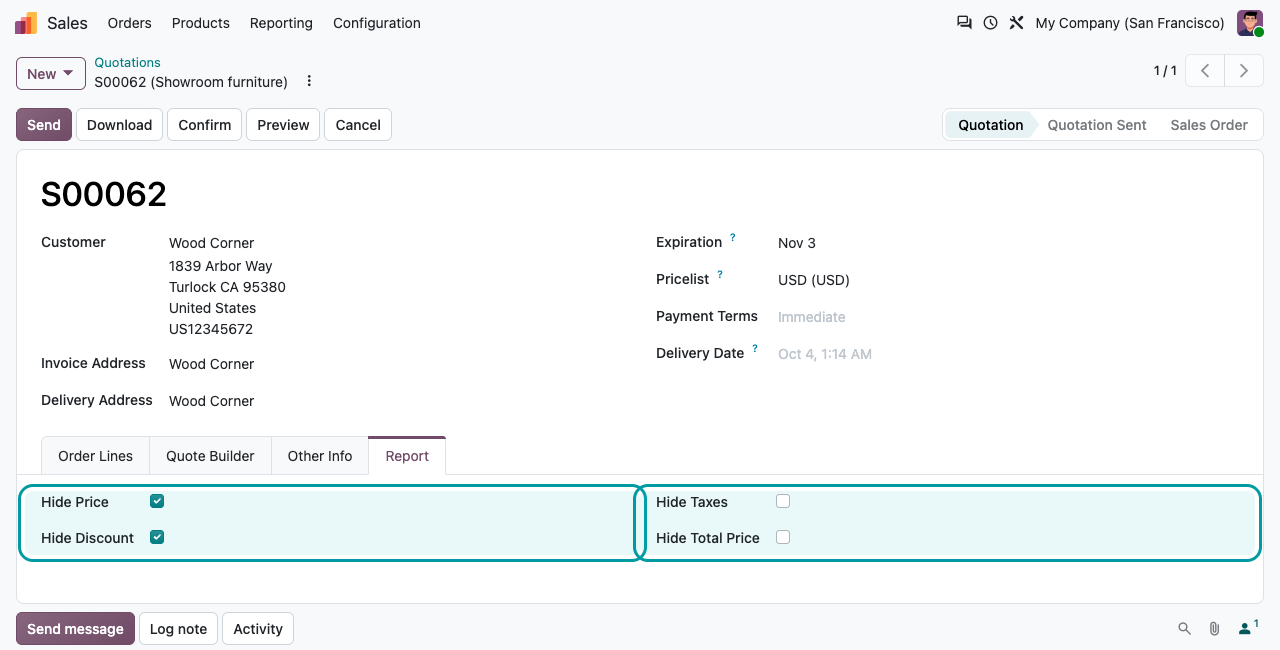Screen dimensions: 1280x650
Task: Confirm the quotation
Action: 205,125
